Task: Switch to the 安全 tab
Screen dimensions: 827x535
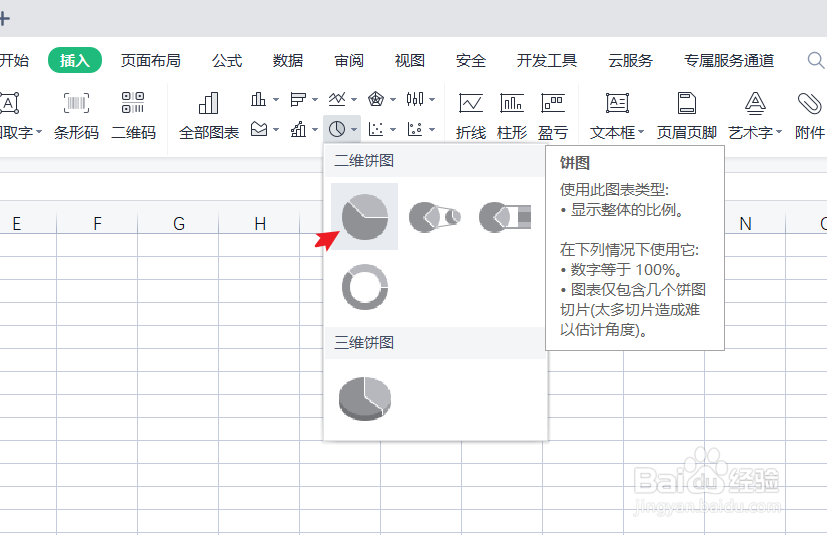Action: [471, 60]
